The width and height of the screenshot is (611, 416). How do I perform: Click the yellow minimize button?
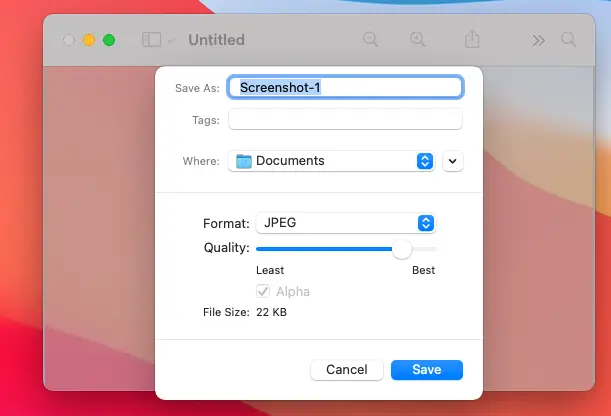[x=89, y=40]
